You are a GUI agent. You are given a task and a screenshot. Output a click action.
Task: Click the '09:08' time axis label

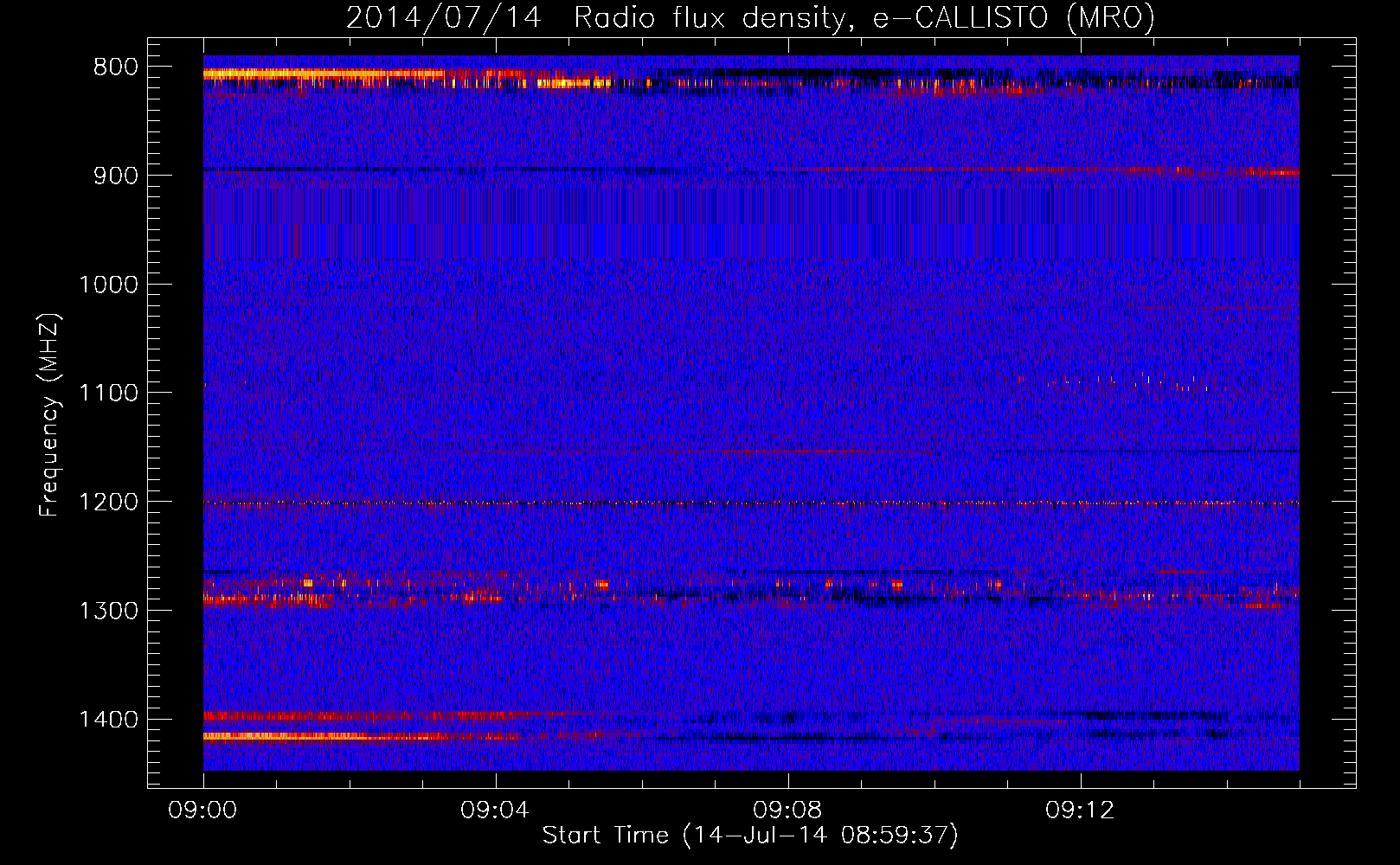[787, 811]
